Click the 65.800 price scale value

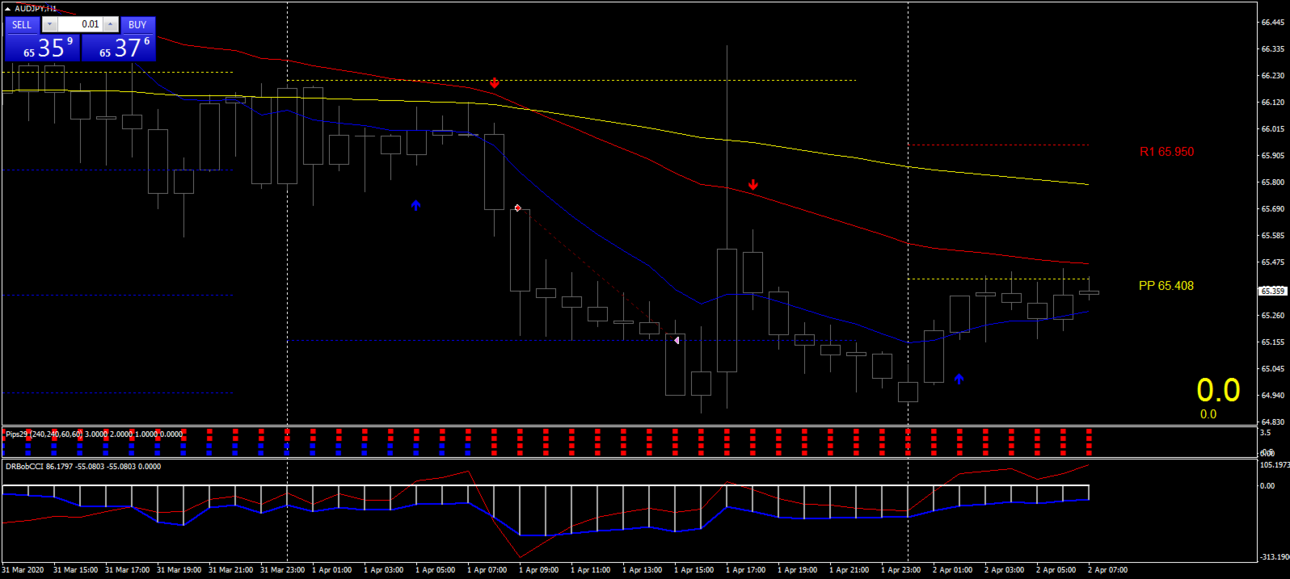pyautogui.click(x=1272, y=182)
